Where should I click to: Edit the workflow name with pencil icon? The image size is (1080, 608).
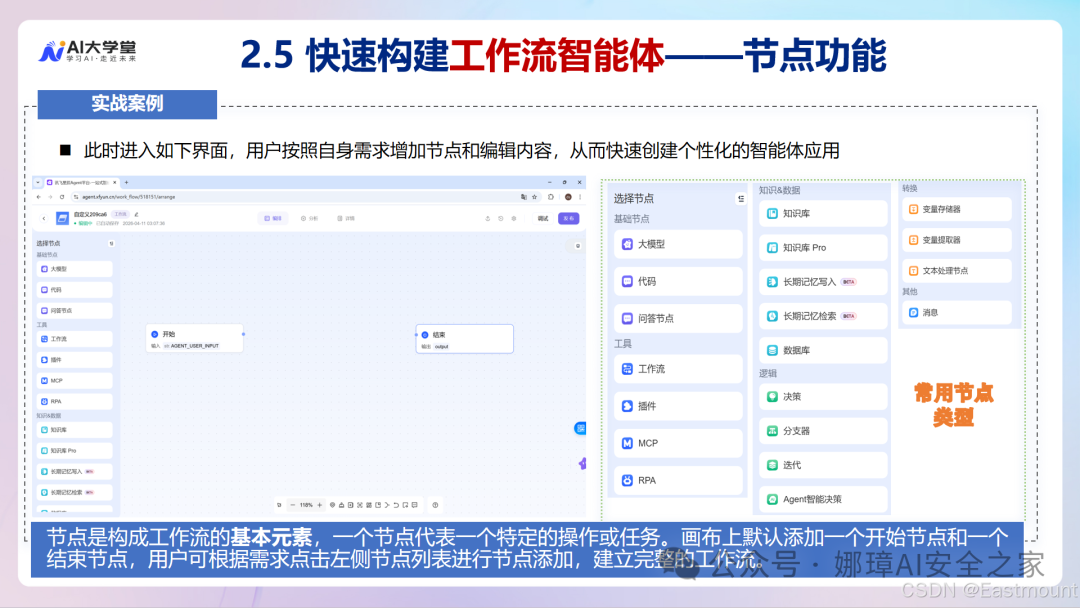tap(136, 214)
